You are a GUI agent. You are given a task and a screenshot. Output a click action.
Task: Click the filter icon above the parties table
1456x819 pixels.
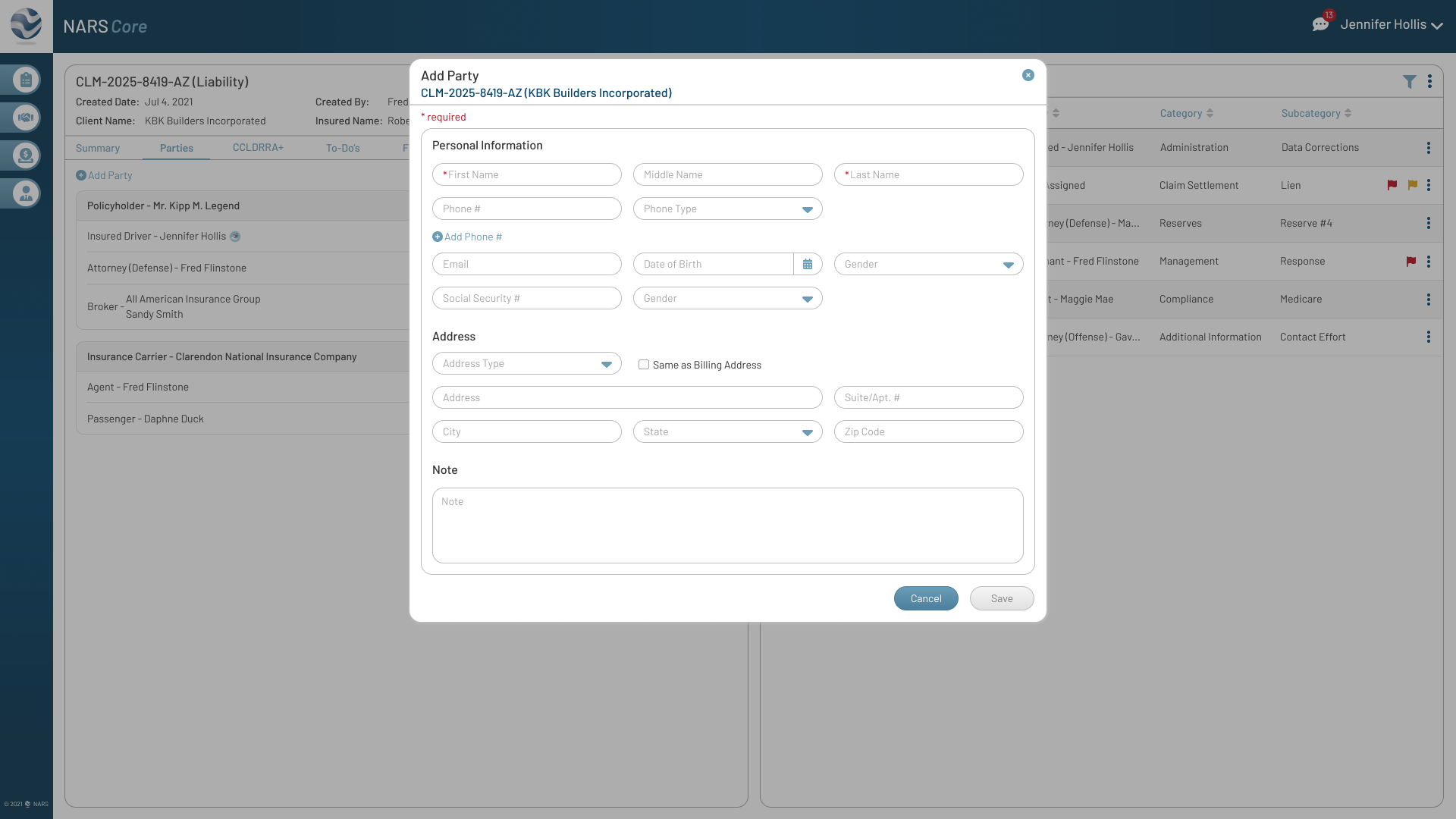point(1410,81)
